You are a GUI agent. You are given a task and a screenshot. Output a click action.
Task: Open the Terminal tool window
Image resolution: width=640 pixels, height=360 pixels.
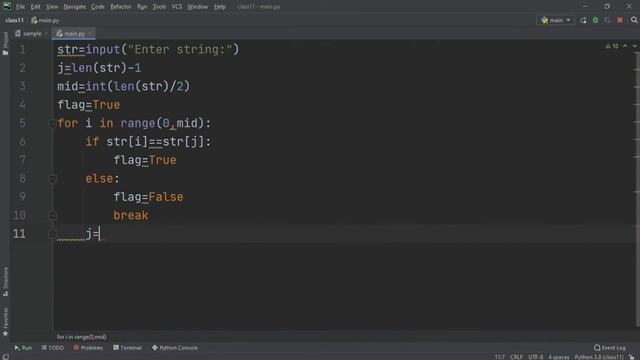pos(127,348)
